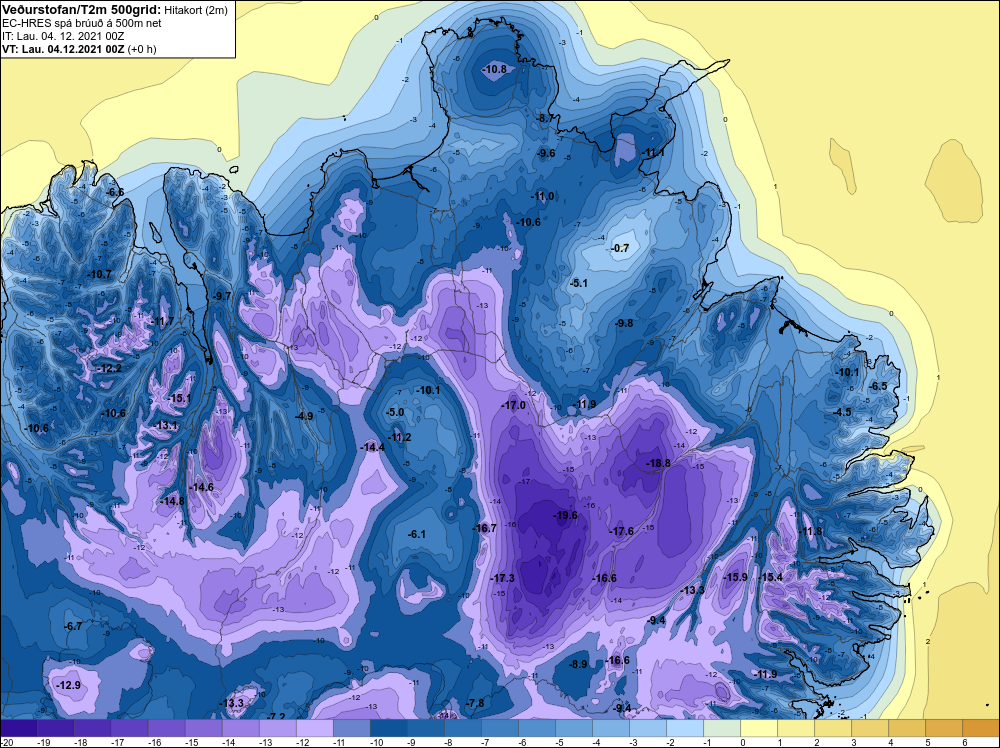Click the orange legend swatch right of 6
Screen dimensions: 1000x748
coord(981,728)
